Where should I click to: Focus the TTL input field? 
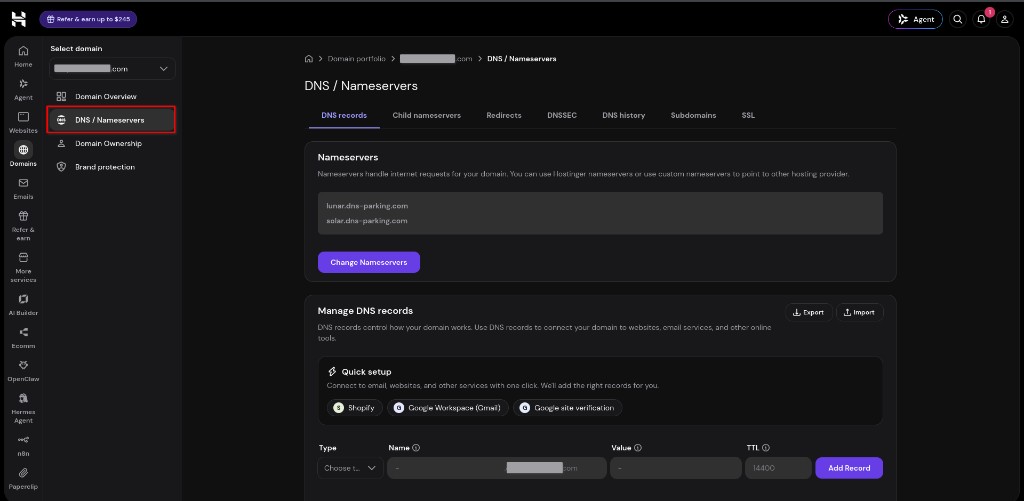[778, 468]
